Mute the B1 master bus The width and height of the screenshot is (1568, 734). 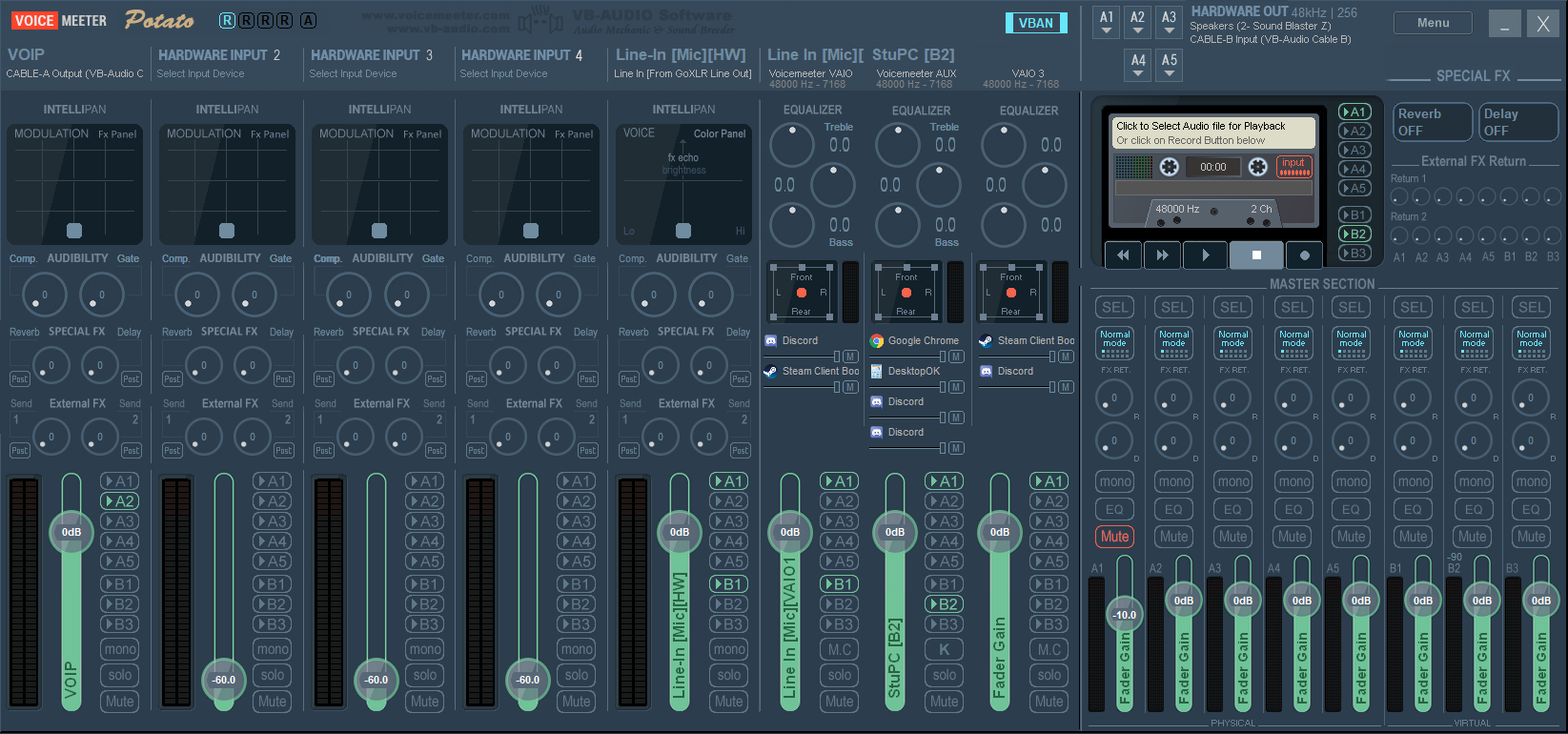coord(1414,537)
